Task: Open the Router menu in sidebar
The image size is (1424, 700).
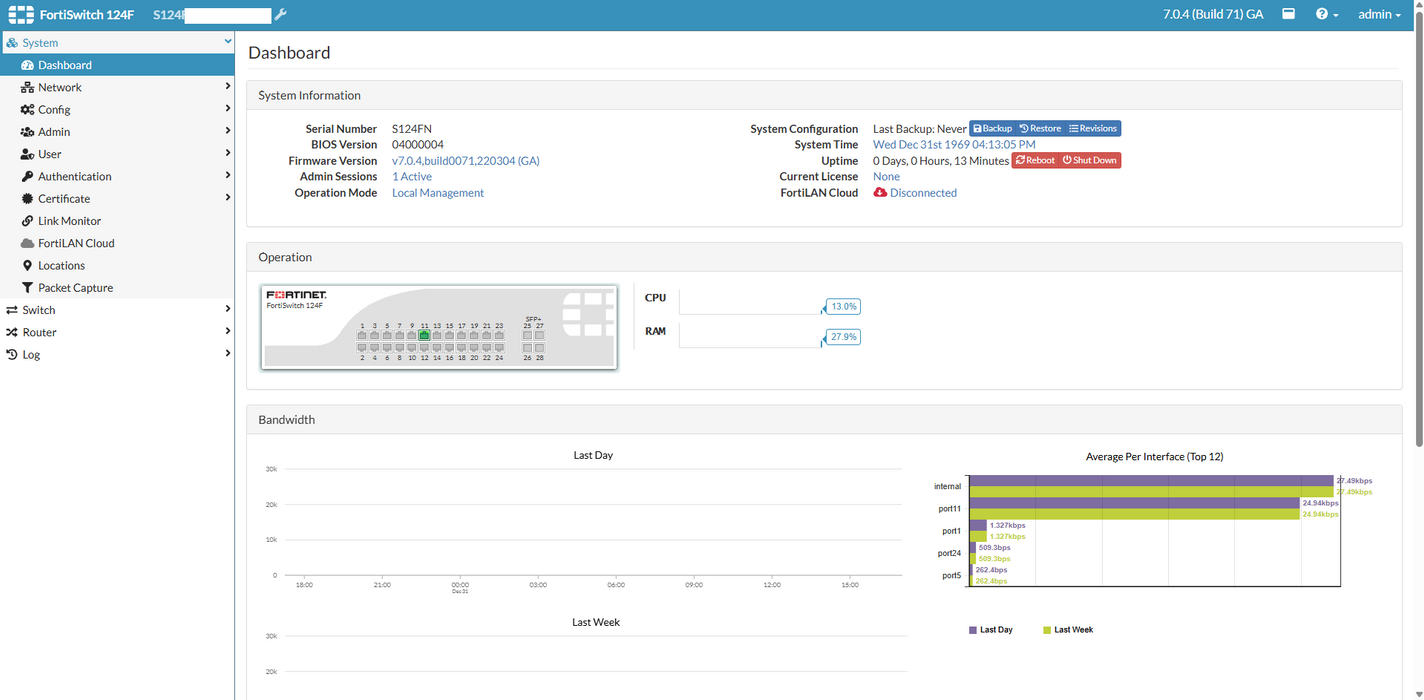Action: click(x=39, y=332)
